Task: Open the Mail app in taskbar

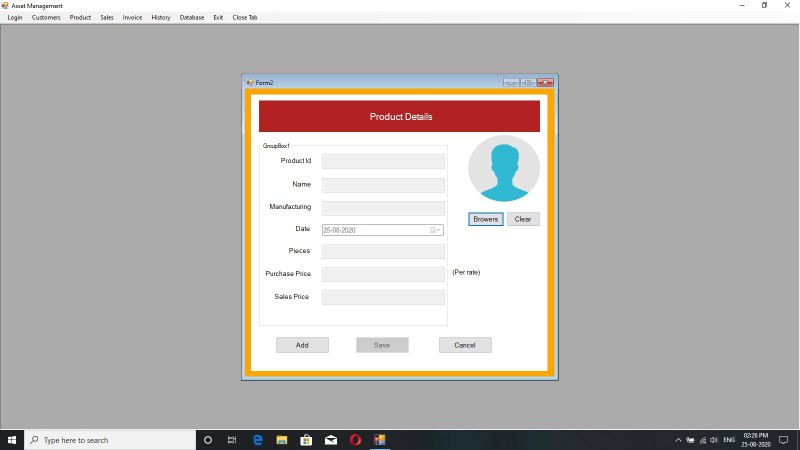Action: [331, 440]
